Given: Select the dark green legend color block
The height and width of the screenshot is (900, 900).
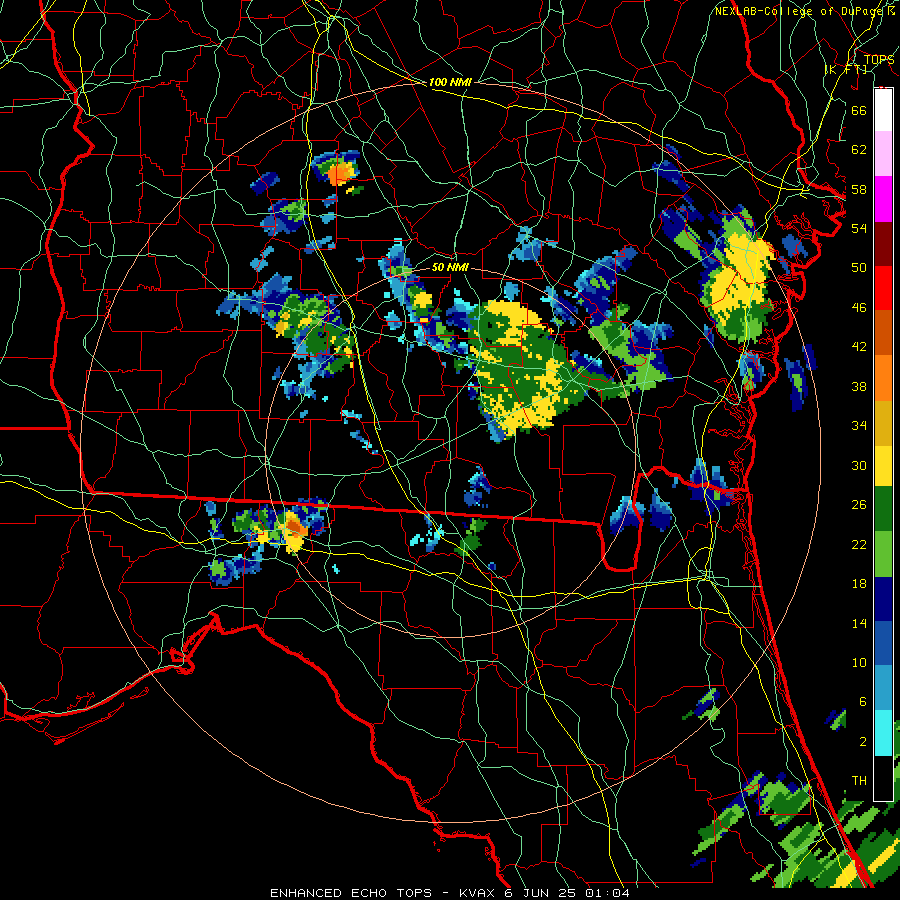Looking at the screenshot, I should (x=883, y=509).
